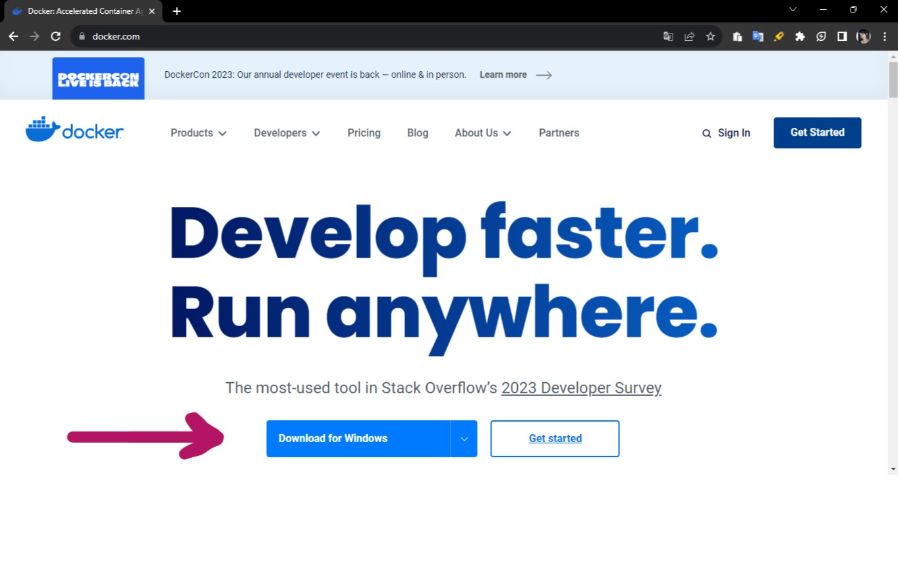The height and width of the screenshot is (563, 898).
Task: Click the browser forward arrow
Action: (x=34, y=36)
